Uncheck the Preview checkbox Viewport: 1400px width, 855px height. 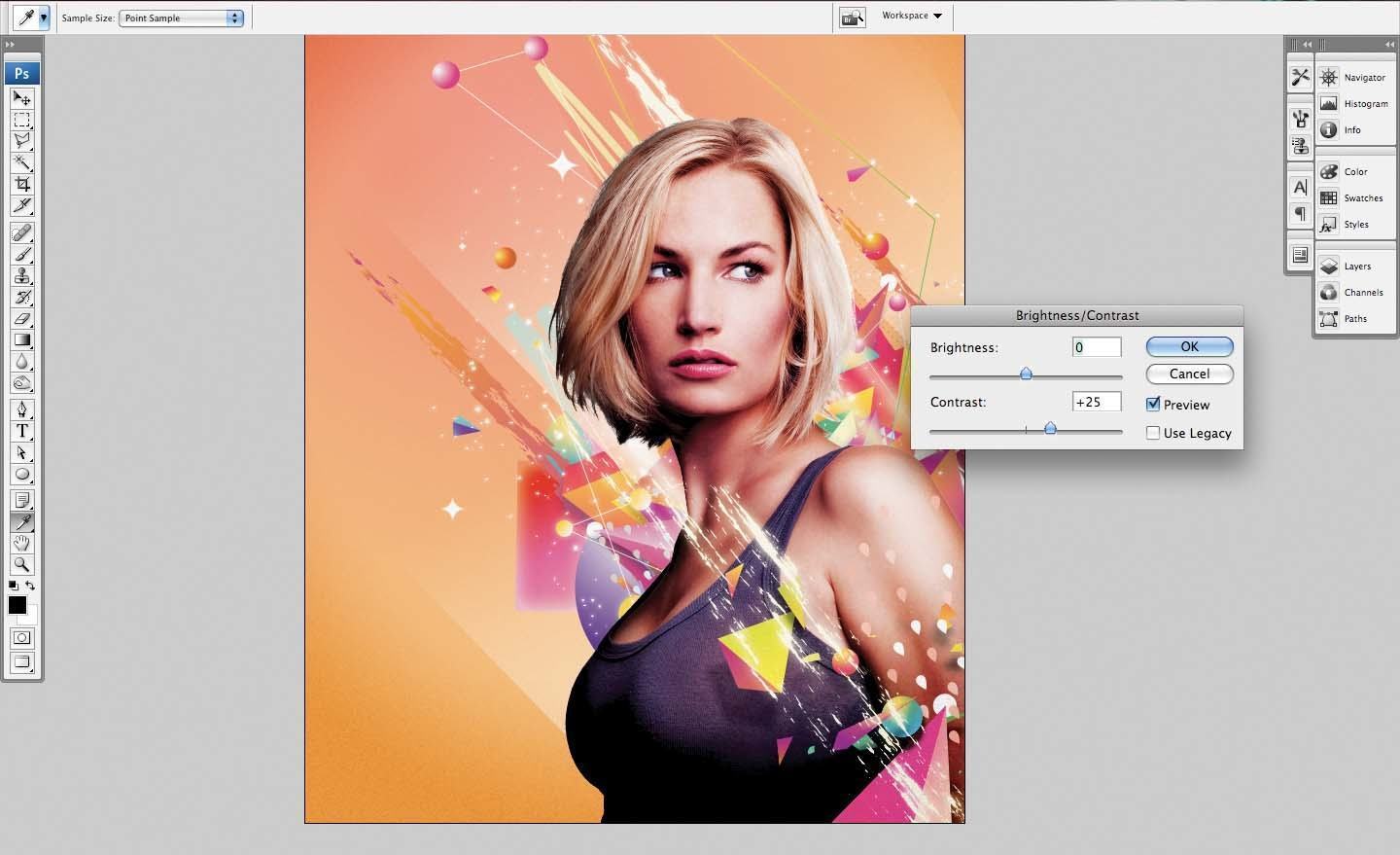1153,404
